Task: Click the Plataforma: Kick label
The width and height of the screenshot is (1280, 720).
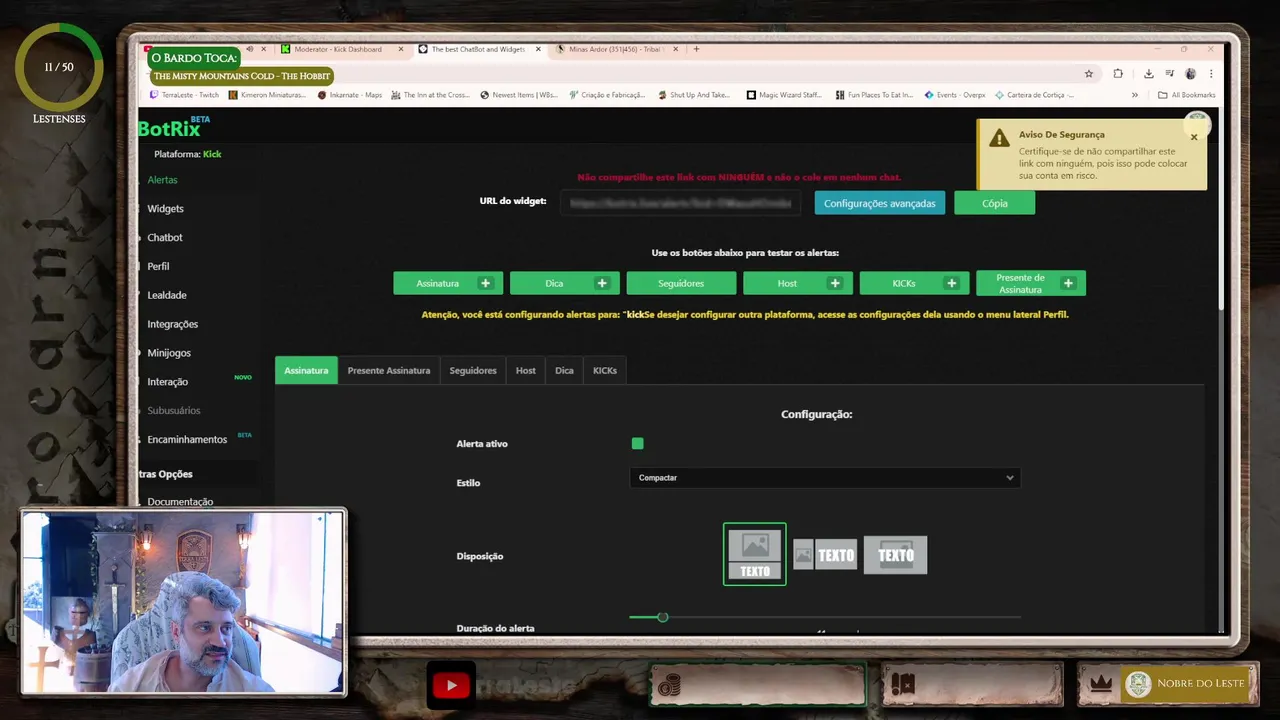Action: [188, 154]
